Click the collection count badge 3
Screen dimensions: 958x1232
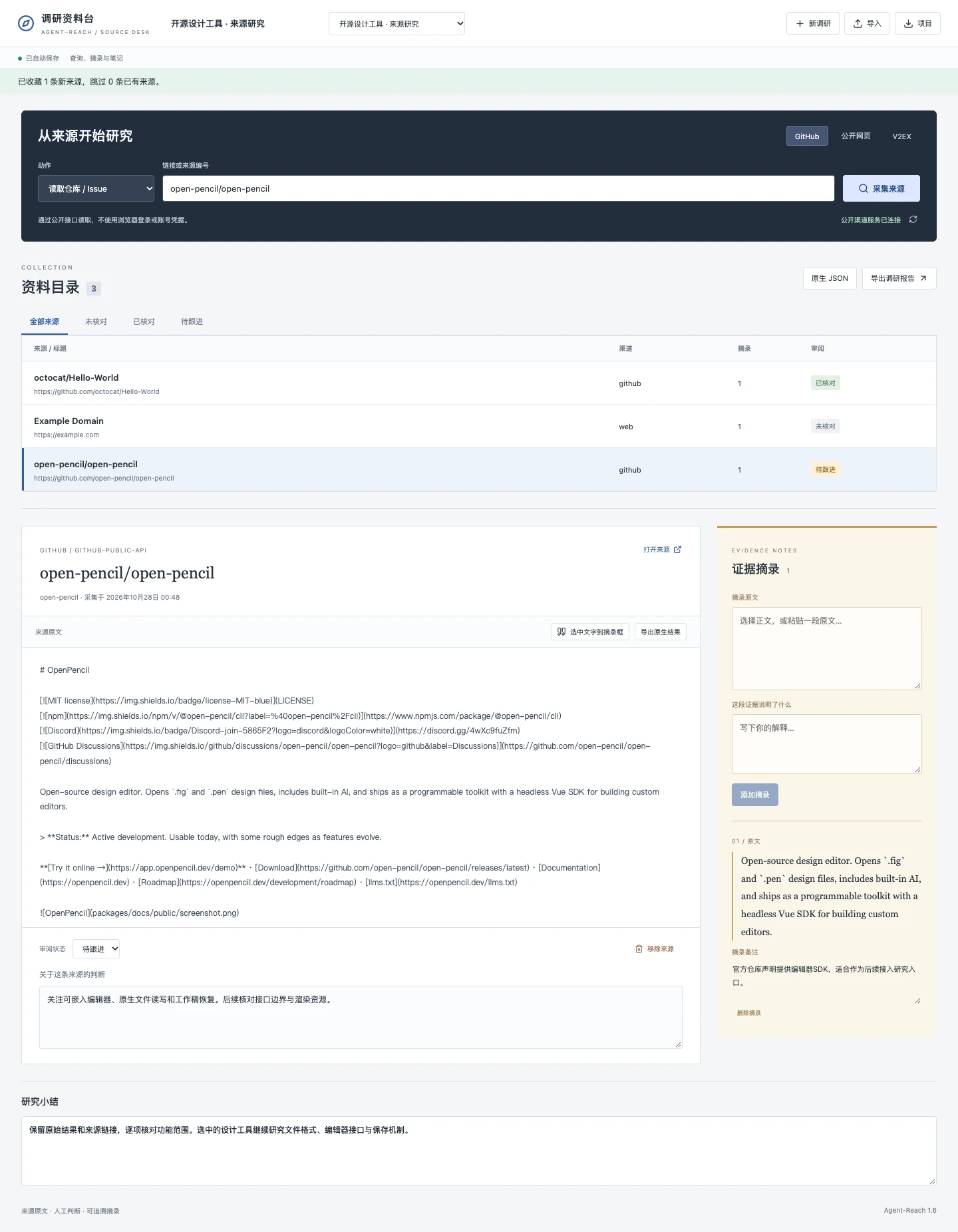coord(94,288)
